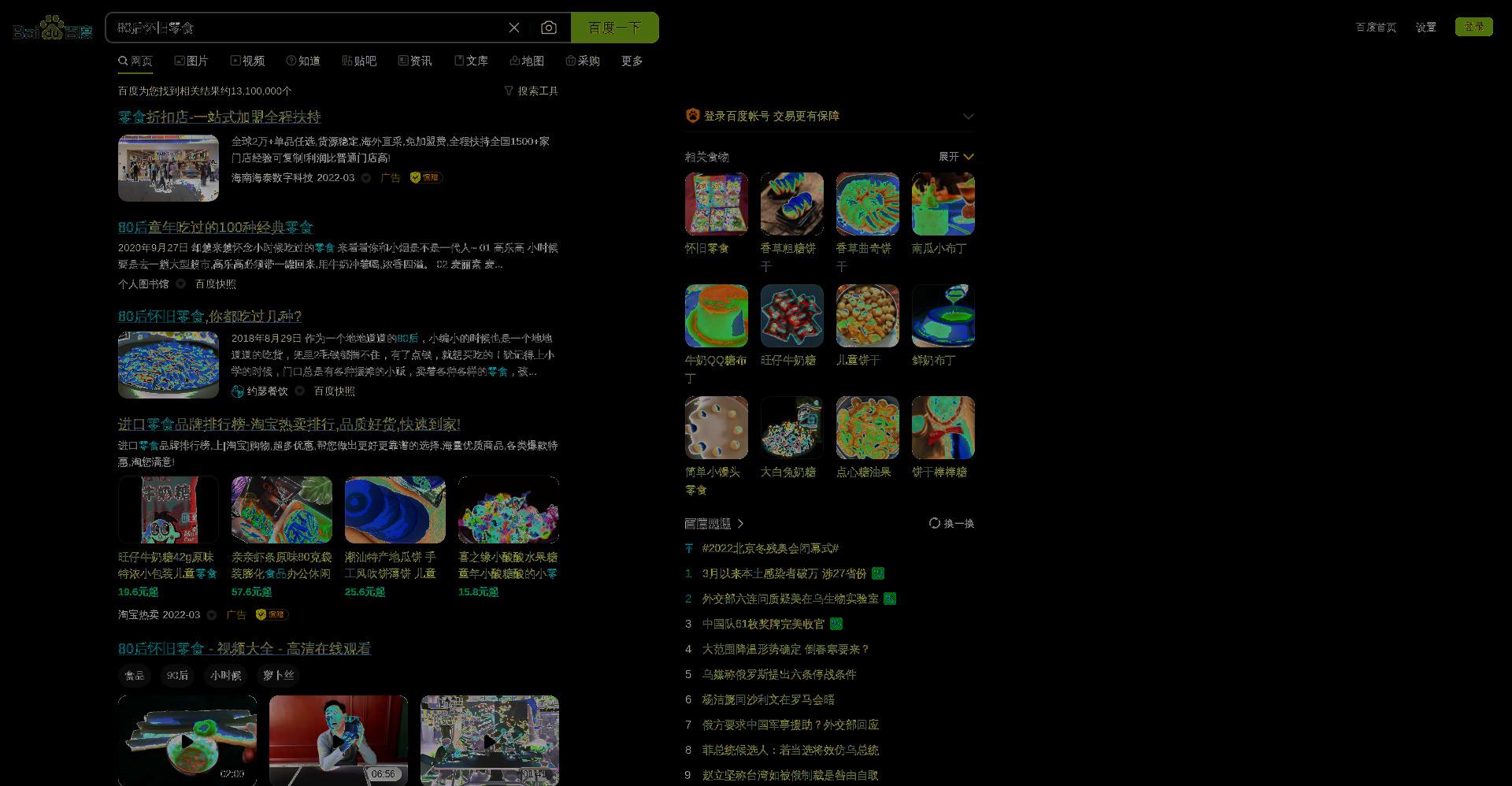Image resolution: width=1512 pixels, height=786 pixels.
Task: Select the 网页 tab
Action: click(135, 61)
